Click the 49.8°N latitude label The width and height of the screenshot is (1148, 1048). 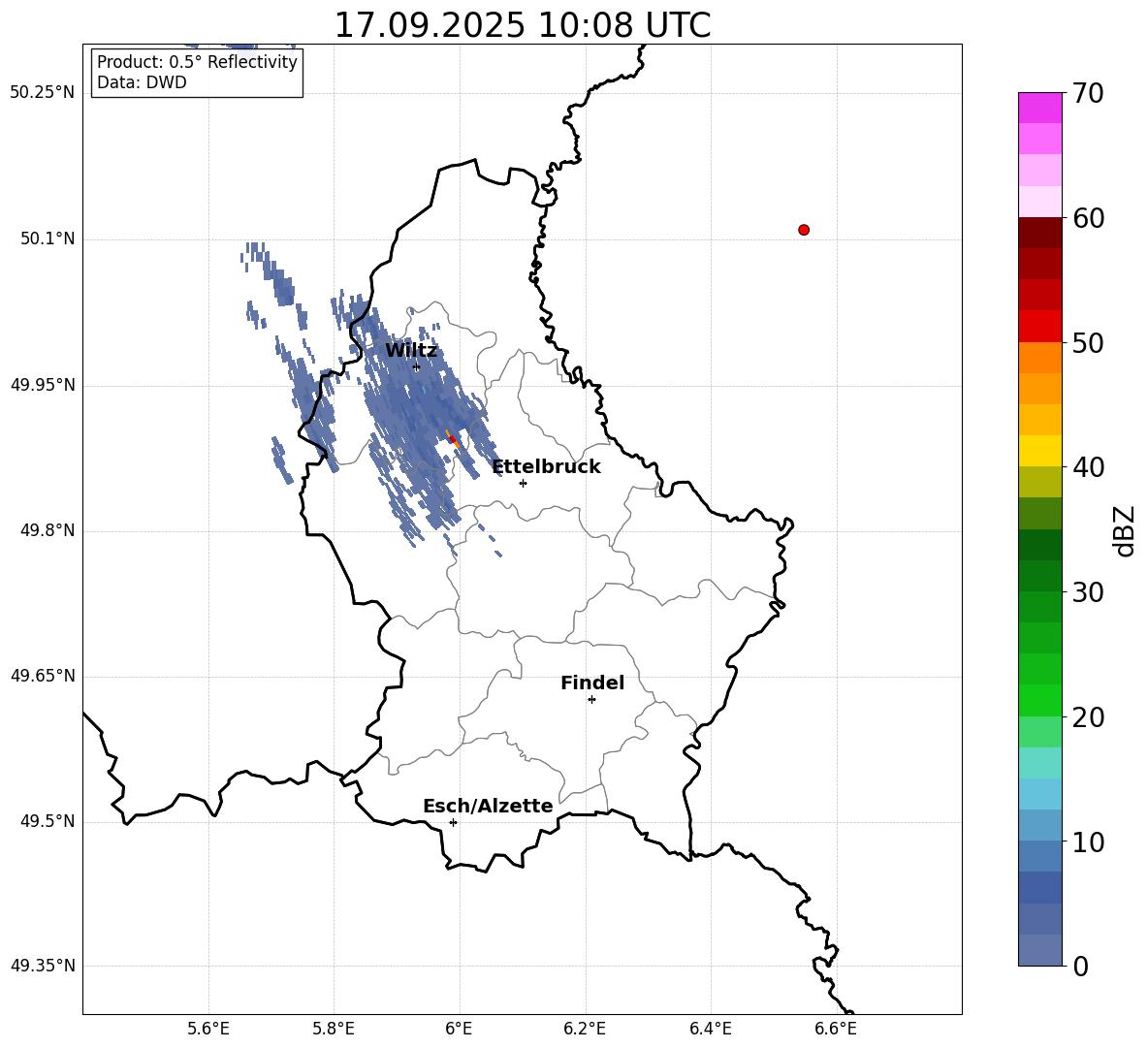point(48,530)
